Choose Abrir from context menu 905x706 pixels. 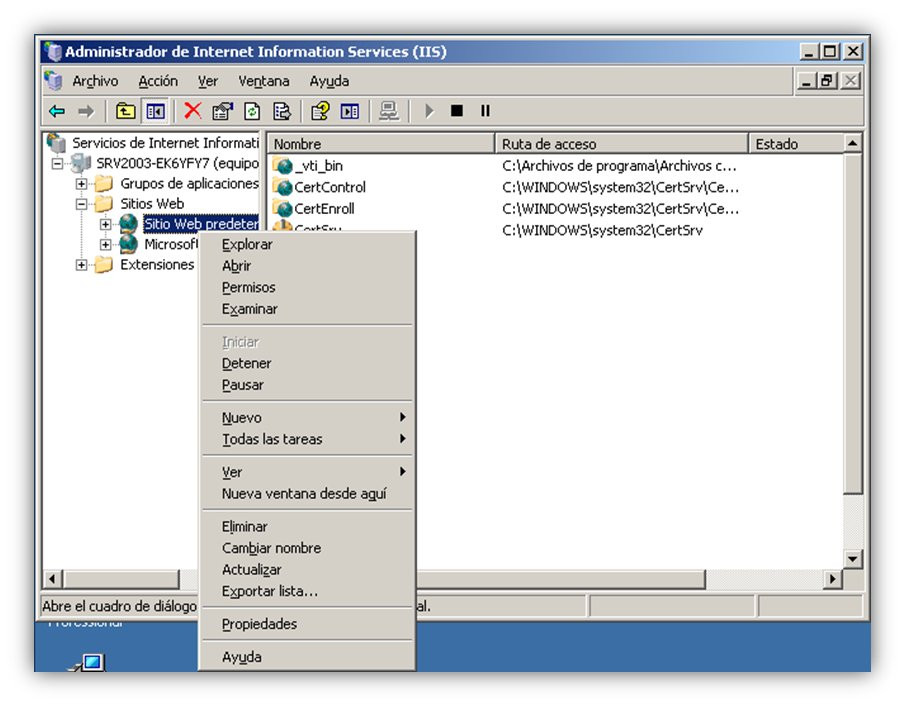(x=307, y=266)
